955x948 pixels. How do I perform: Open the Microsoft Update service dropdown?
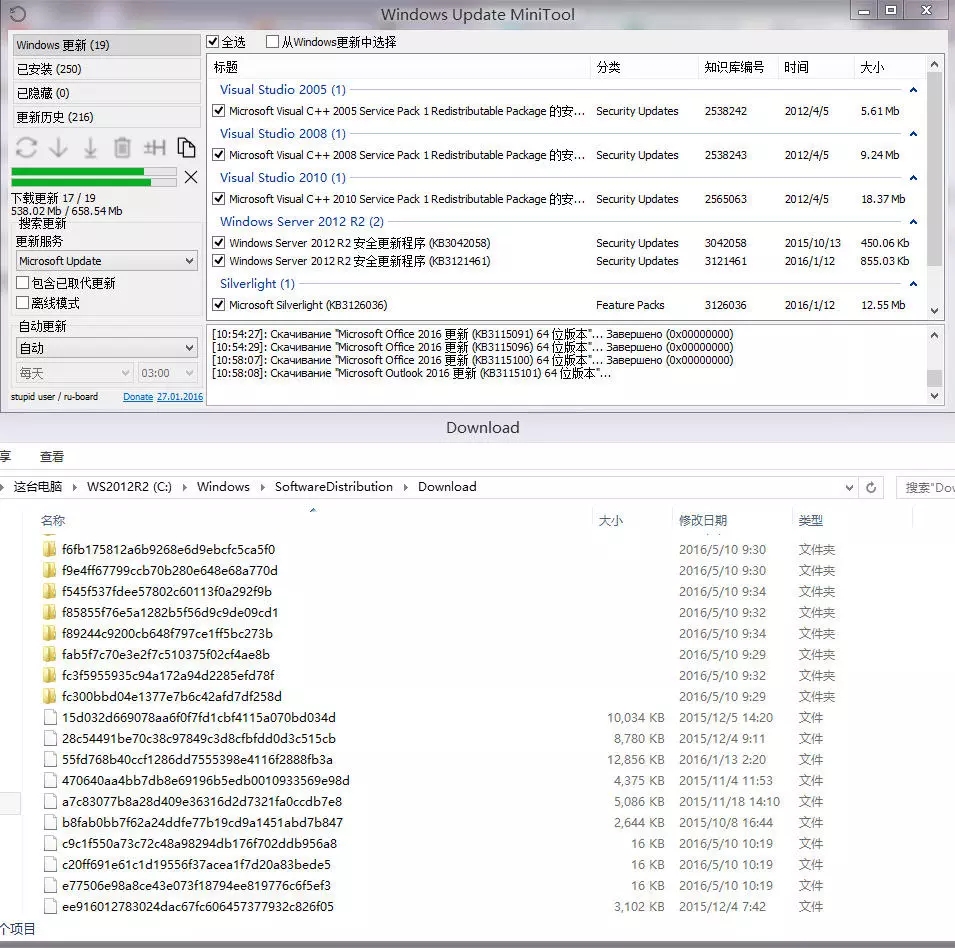(x=106, y=261)
